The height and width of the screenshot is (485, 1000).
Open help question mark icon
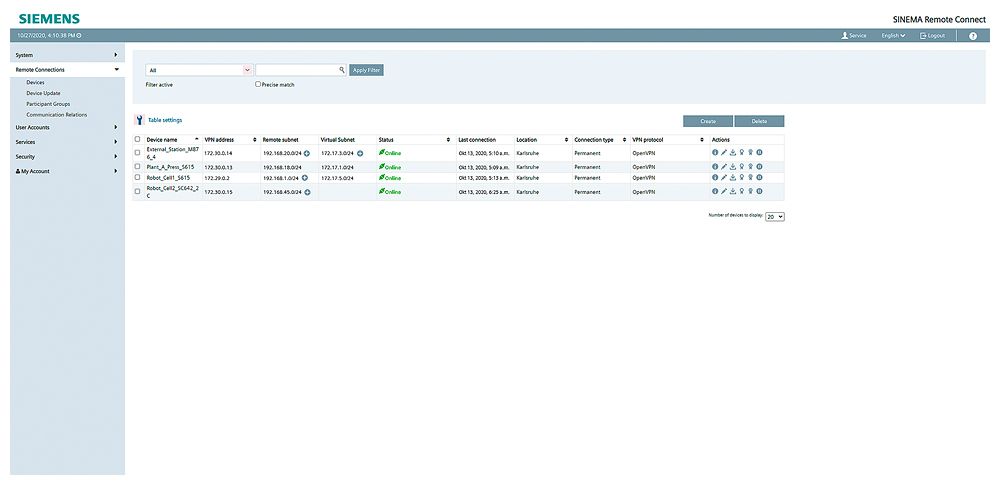click(x=973, y=36)
